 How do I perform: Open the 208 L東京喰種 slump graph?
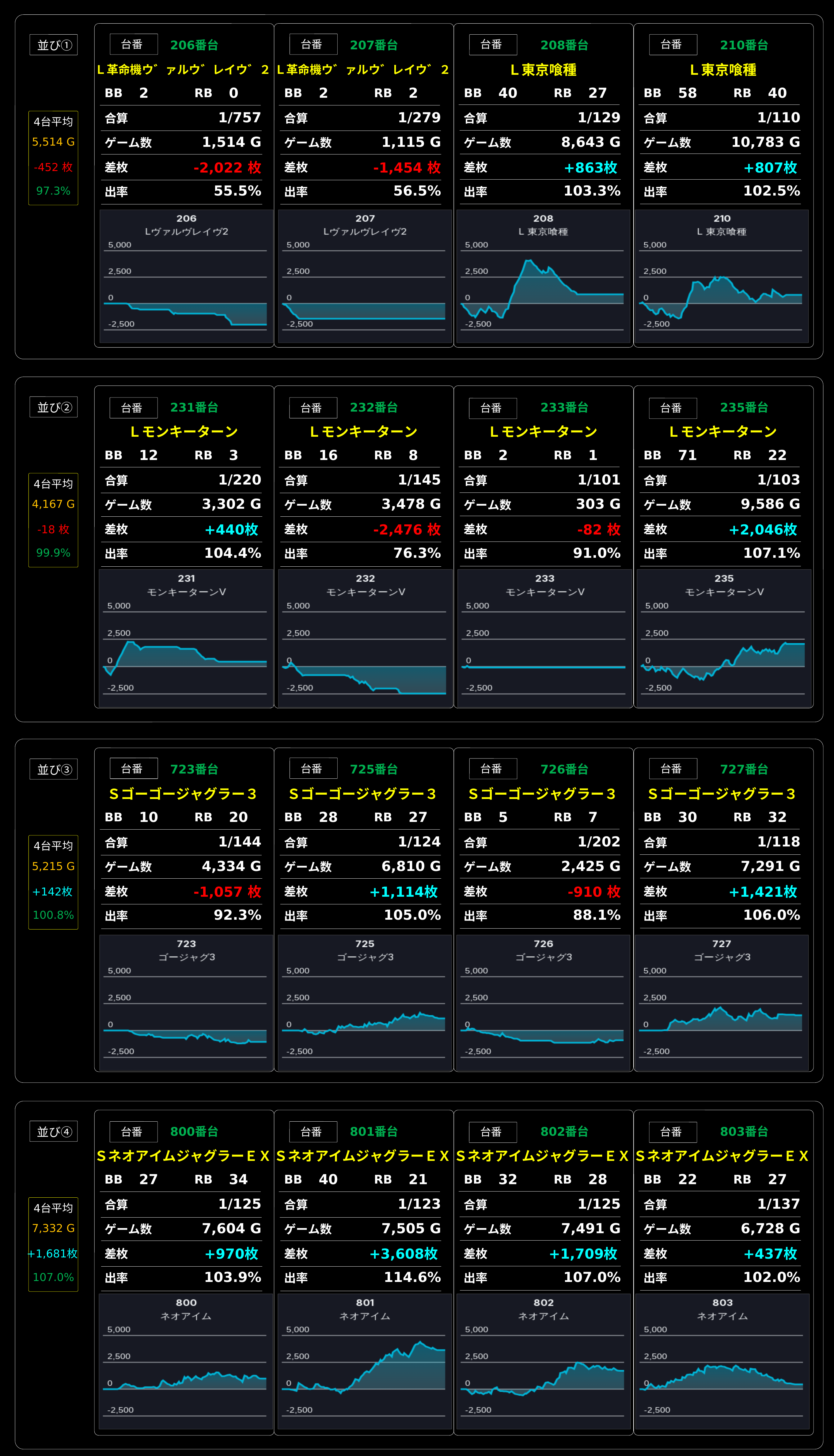point(543,276)
